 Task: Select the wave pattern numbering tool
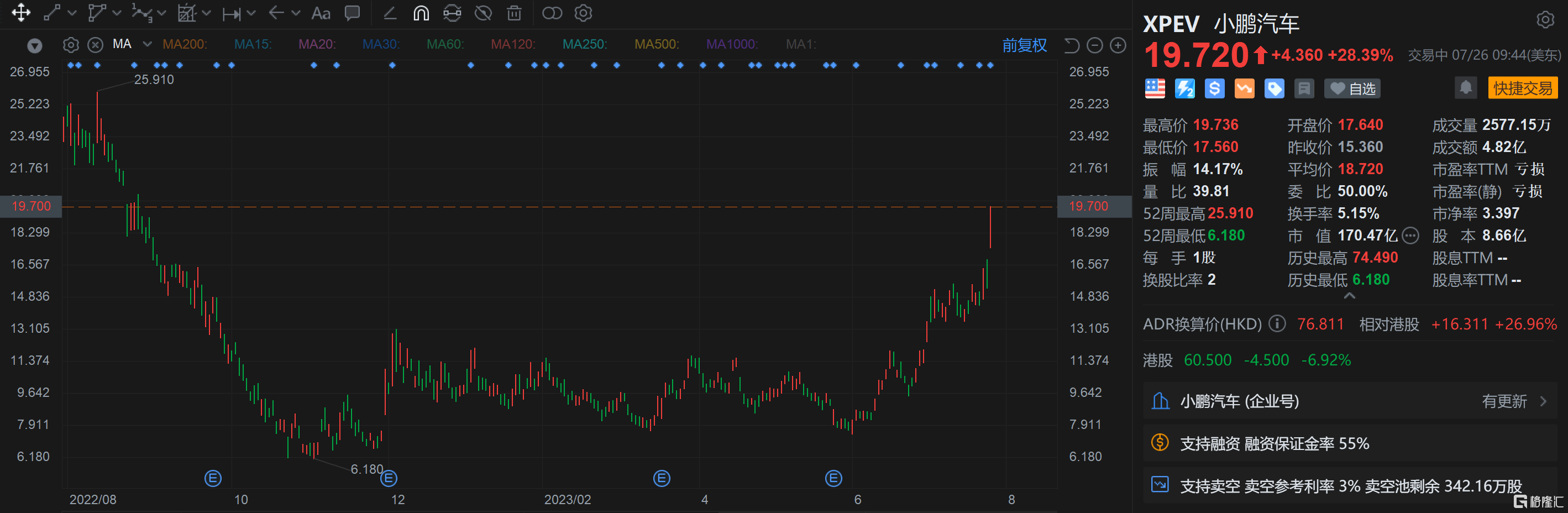coord(142,13)
